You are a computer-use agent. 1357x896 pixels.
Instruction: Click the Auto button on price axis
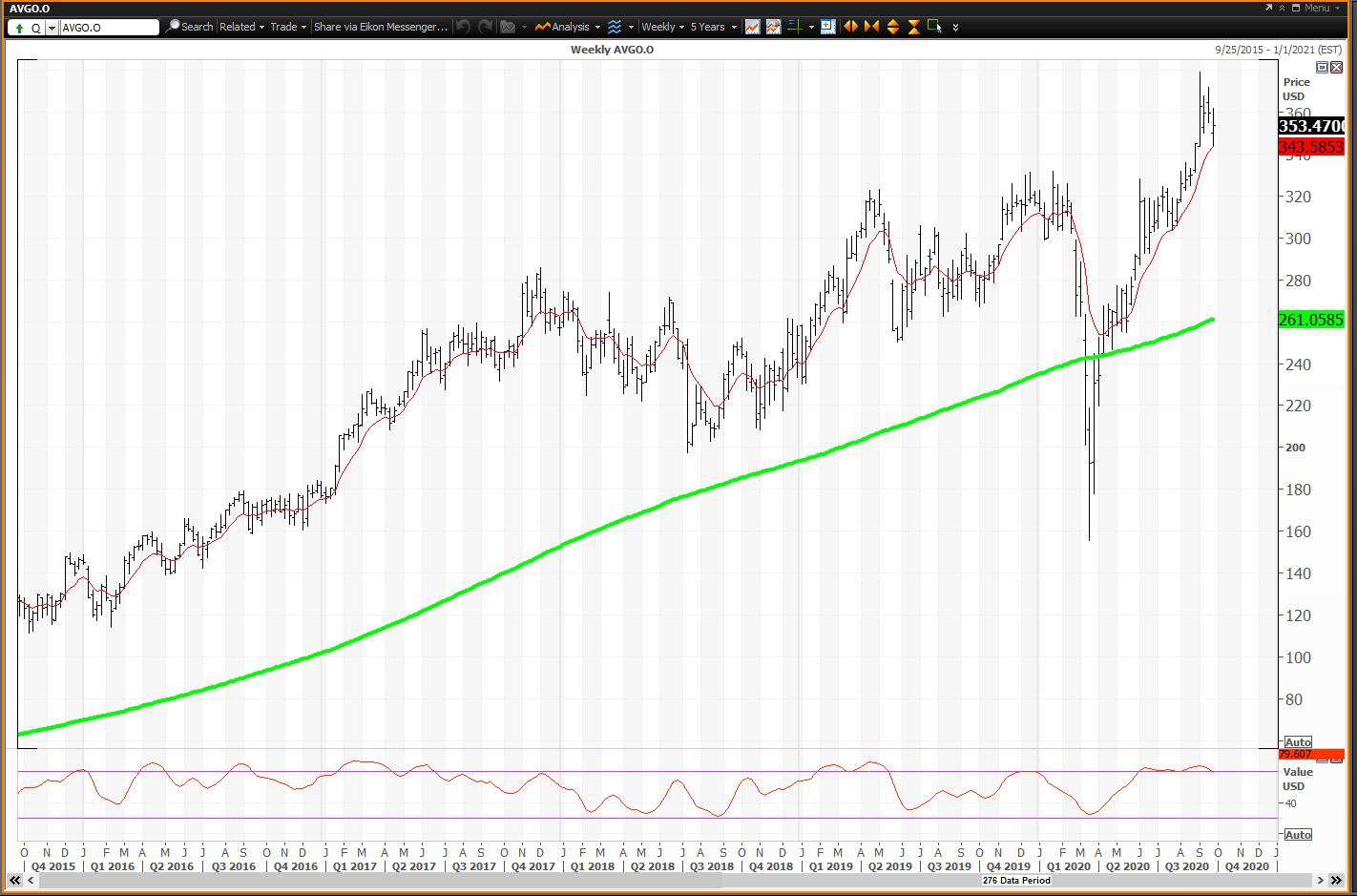coord(1298,741)
